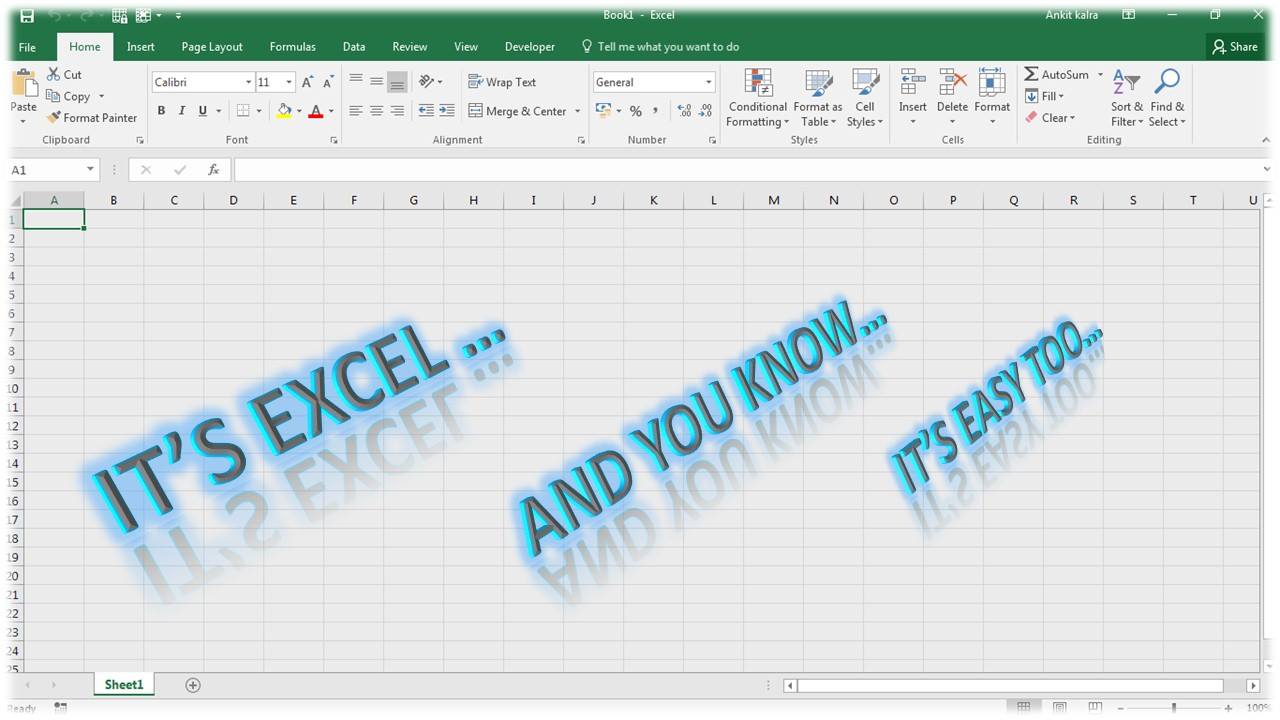Image resolution: width=1280 pixels, height=720 pixels.
Task: Open the File tab
Action: pyautogui.click(x=27, y=47)
